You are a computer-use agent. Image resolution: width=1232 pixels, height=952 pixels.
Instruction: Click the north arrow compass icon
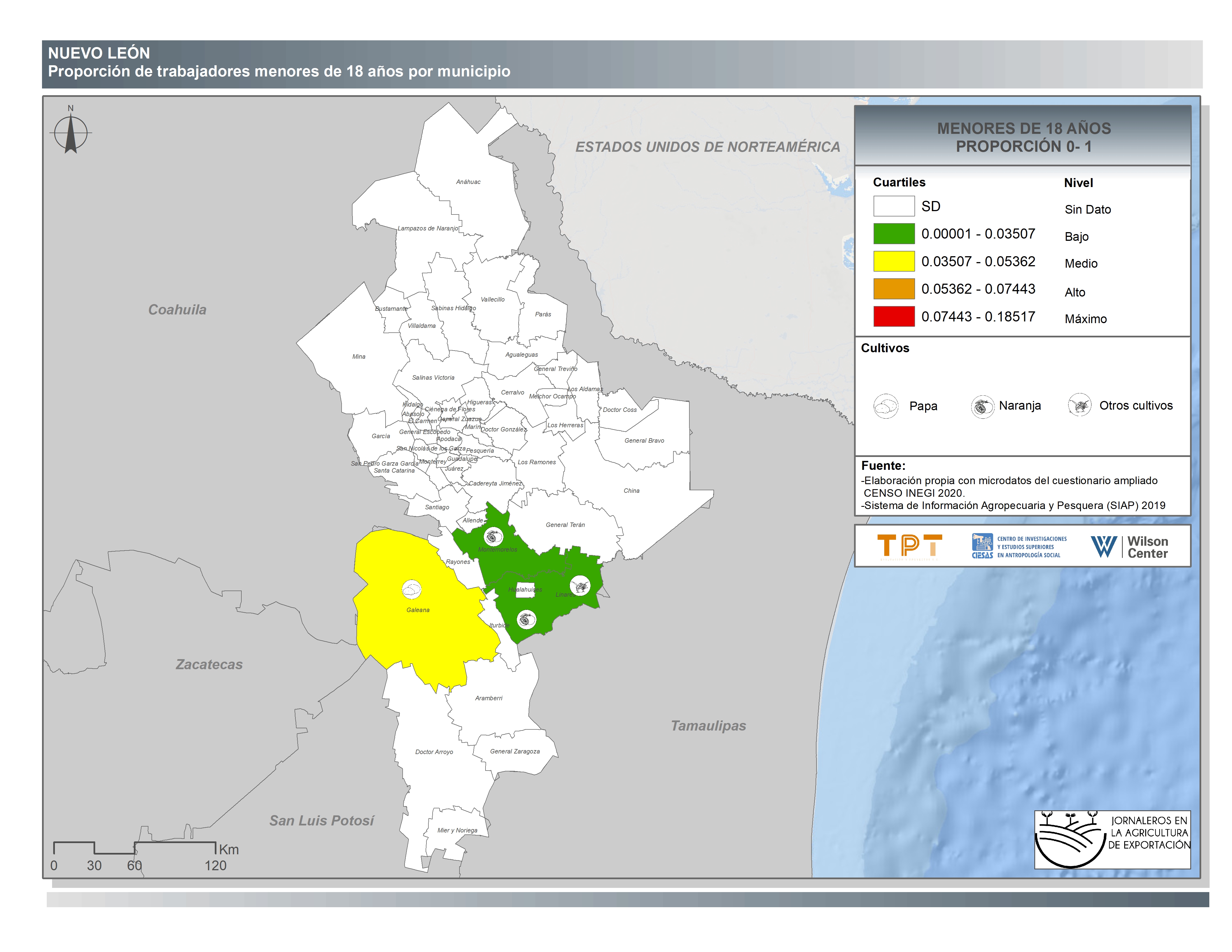[x=71, y=133]
